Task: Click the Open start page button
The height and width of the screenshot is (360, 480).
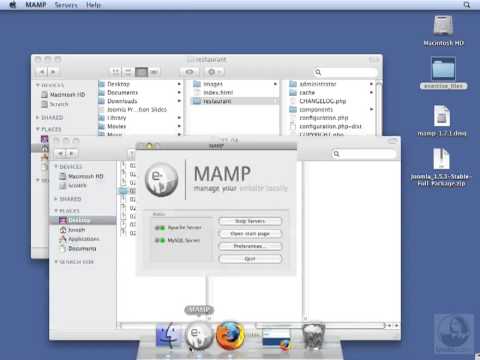Action: 250,234
